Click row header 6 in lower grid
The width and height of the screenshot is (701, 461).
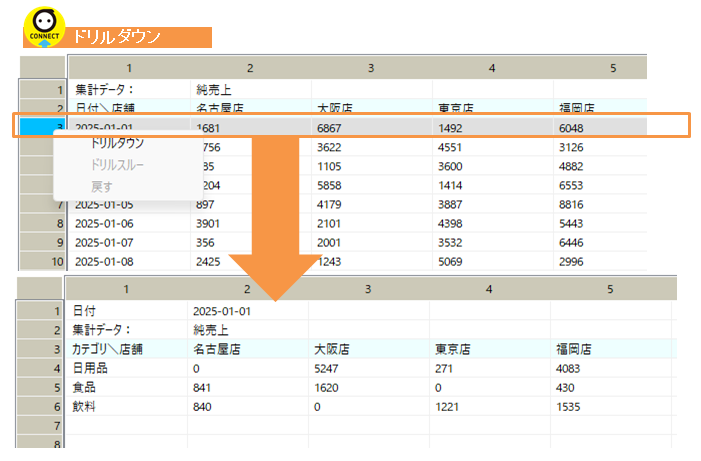[40, 407]
